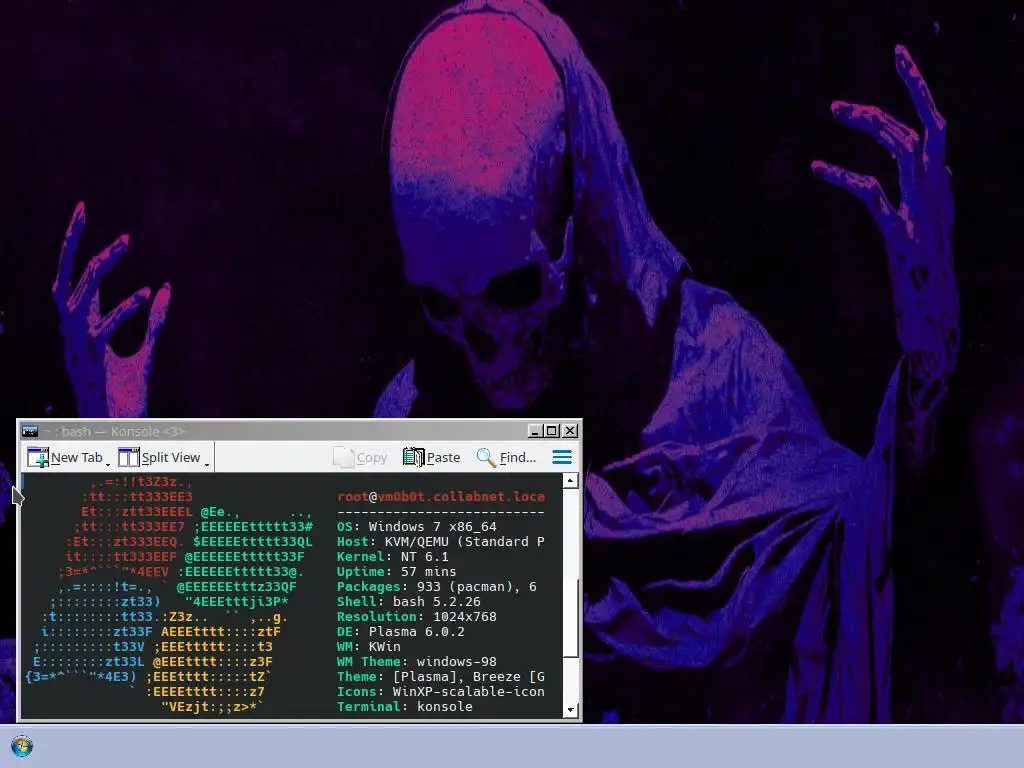Click the "Icons: WinXP-scalable-icon" line
Viewport: 1024px width, 768px height.
tap(441, 692)
